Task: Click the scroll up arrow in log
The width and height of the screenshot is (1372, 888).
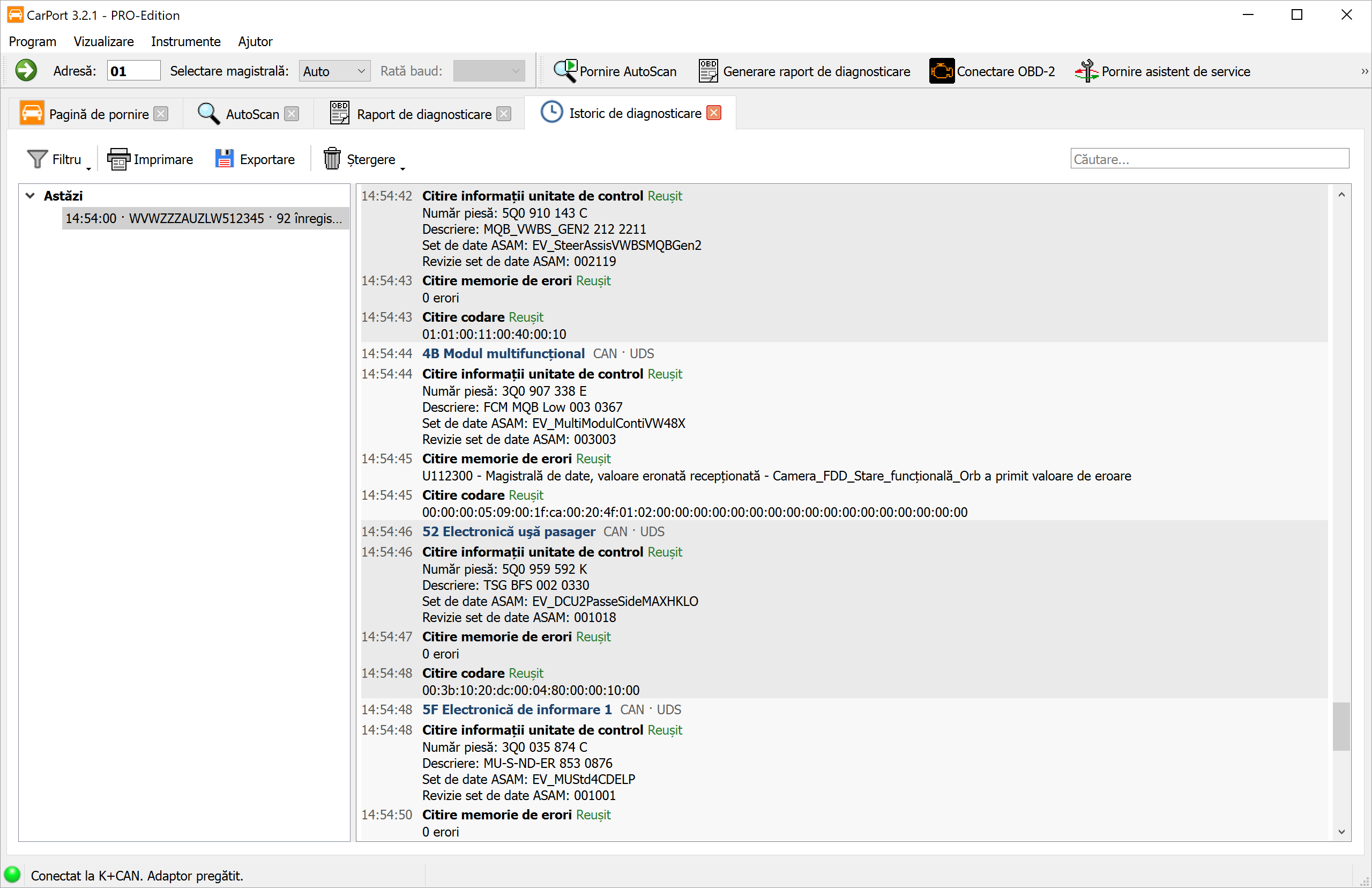Action: tap(1341, 195)
